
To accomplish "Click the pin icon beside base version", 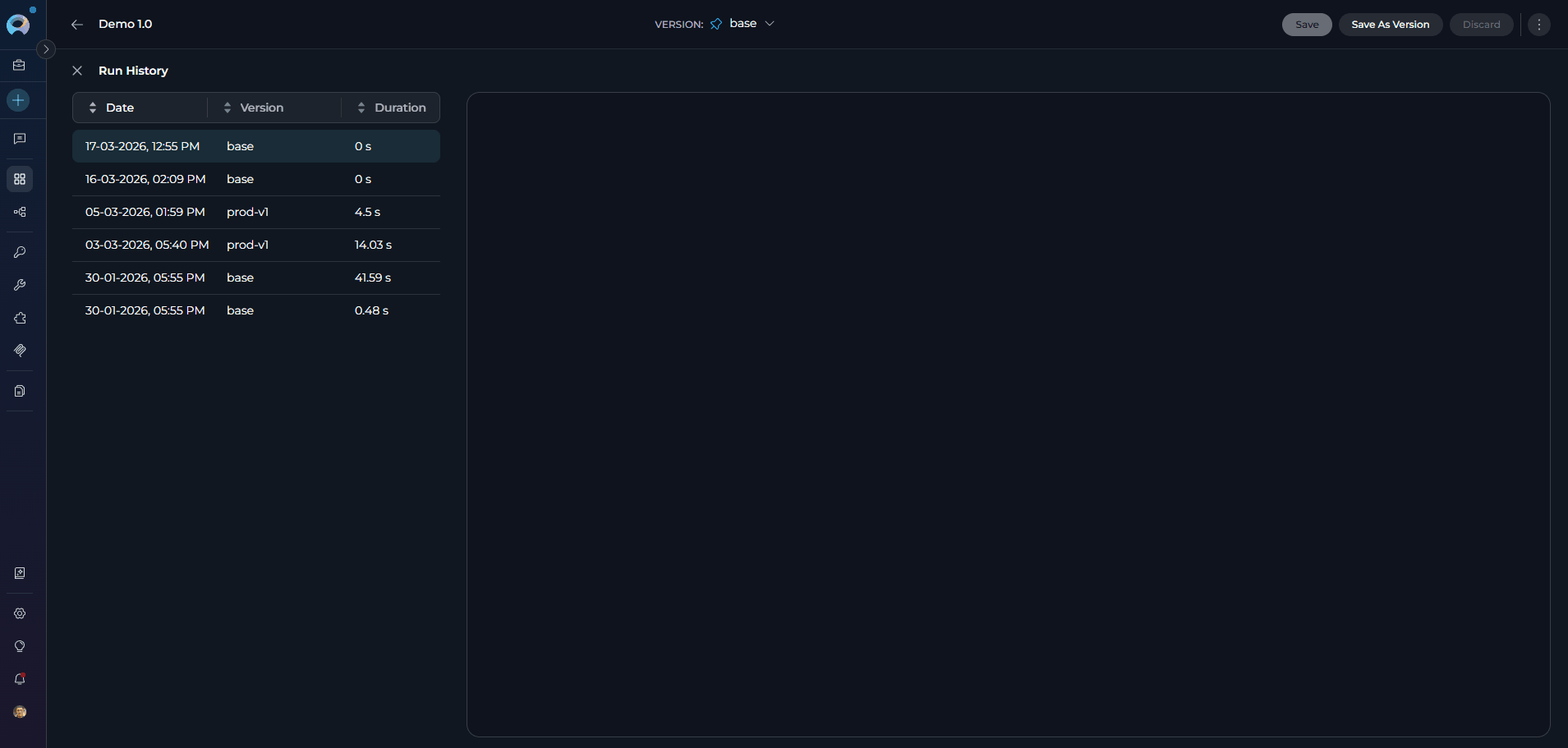I will 716,24.
